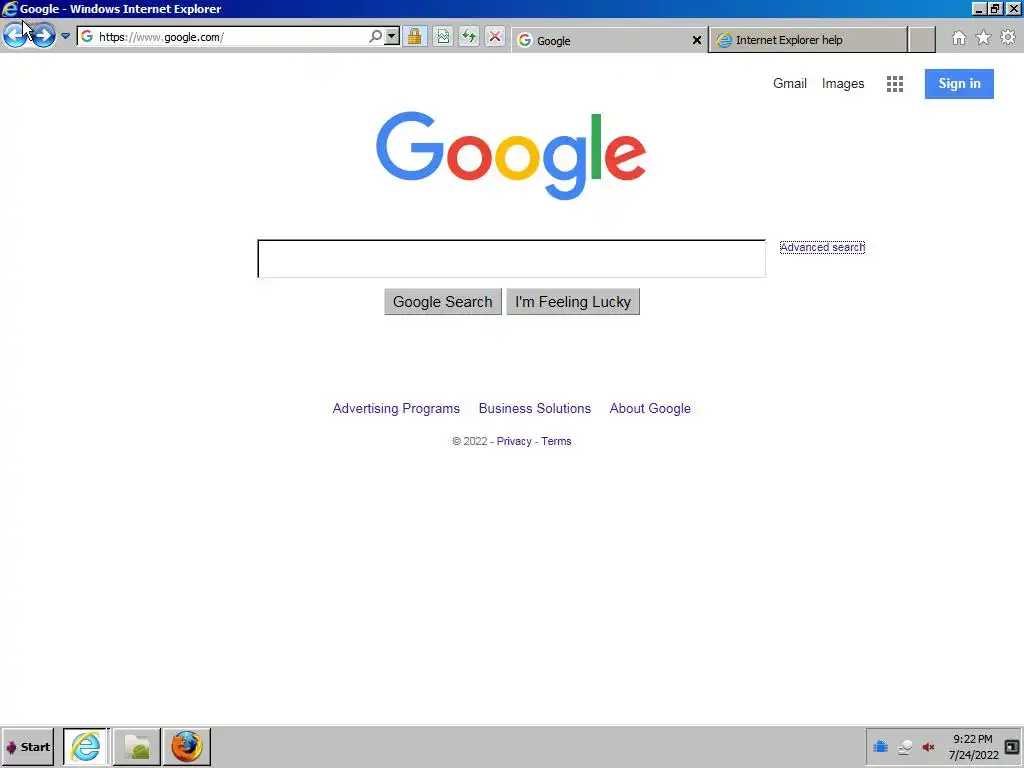Go to the Home page icon
This screenshot has width=1024, height=768.
pos(958,38)
